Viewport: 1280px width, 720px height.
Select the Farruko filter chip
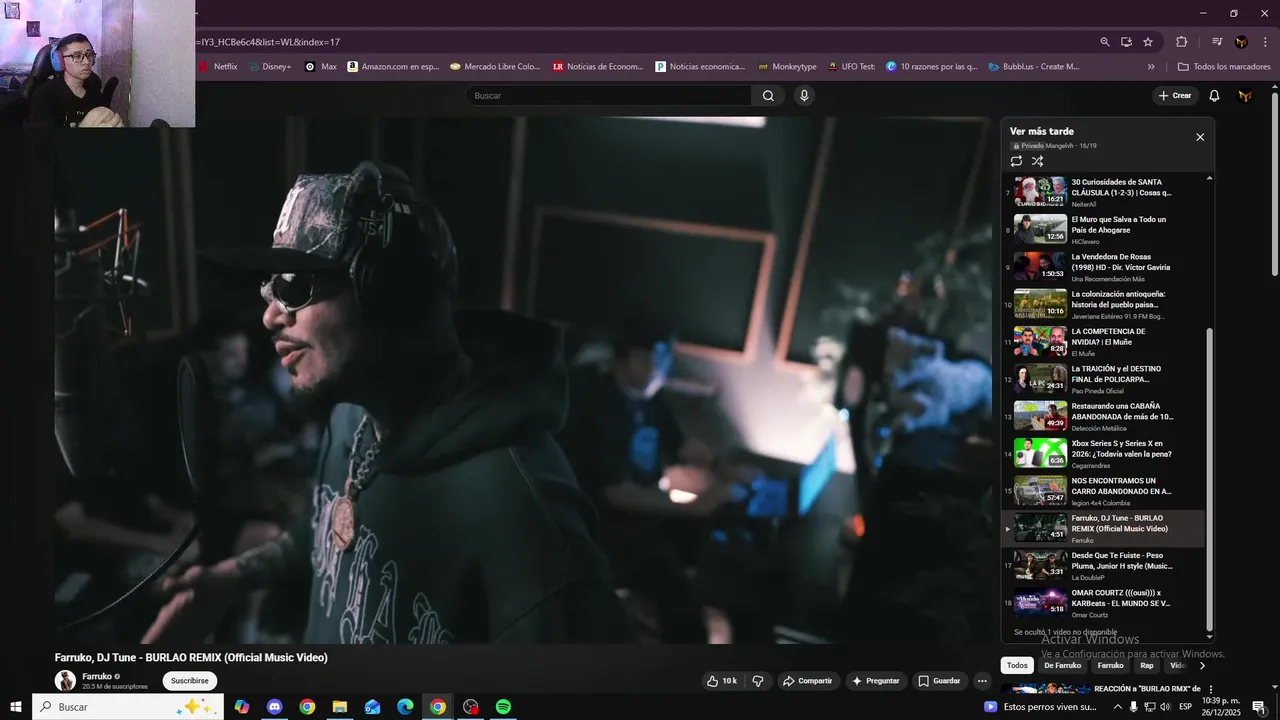1110,666
